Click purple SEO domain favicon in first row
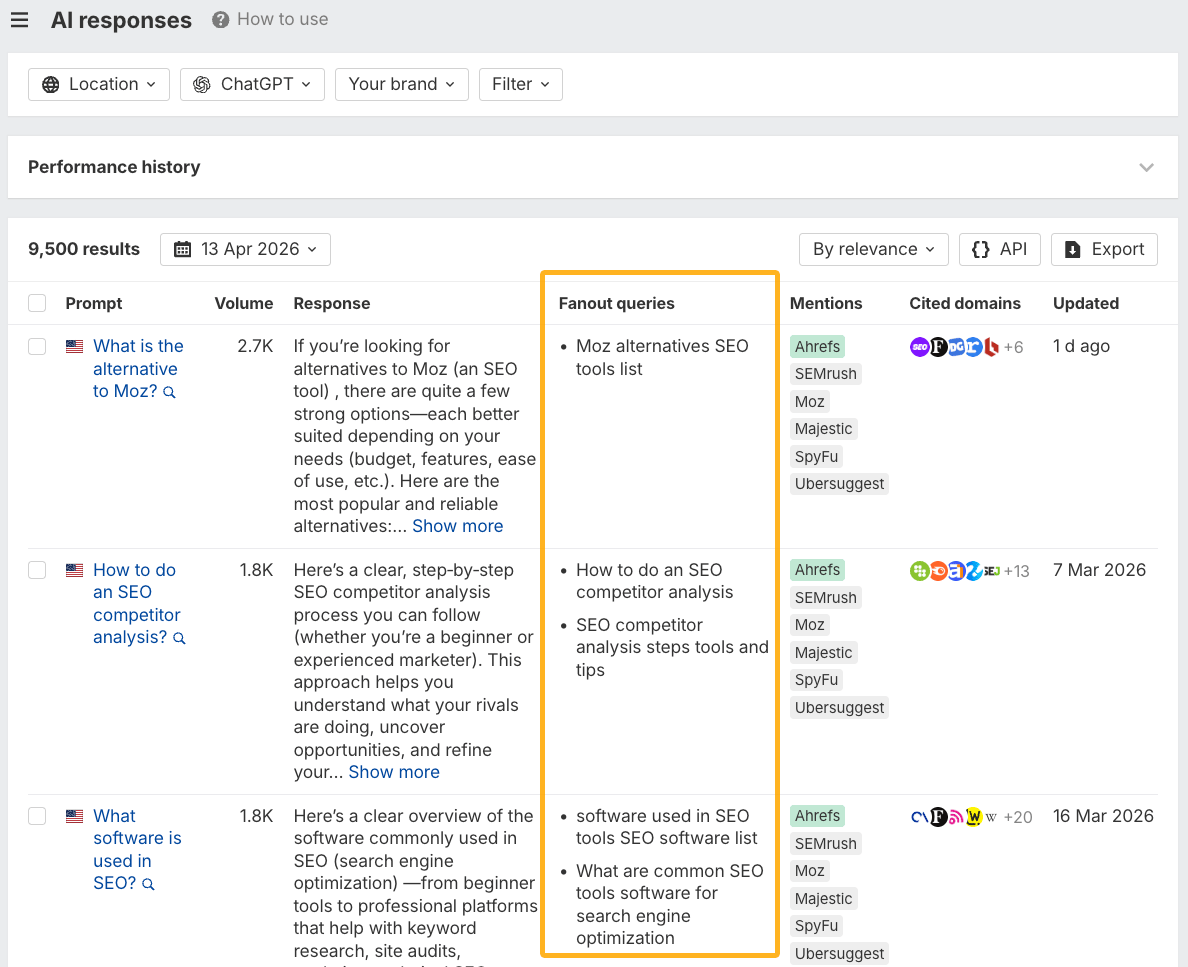 pyautogui.click(x=919, y=347)
